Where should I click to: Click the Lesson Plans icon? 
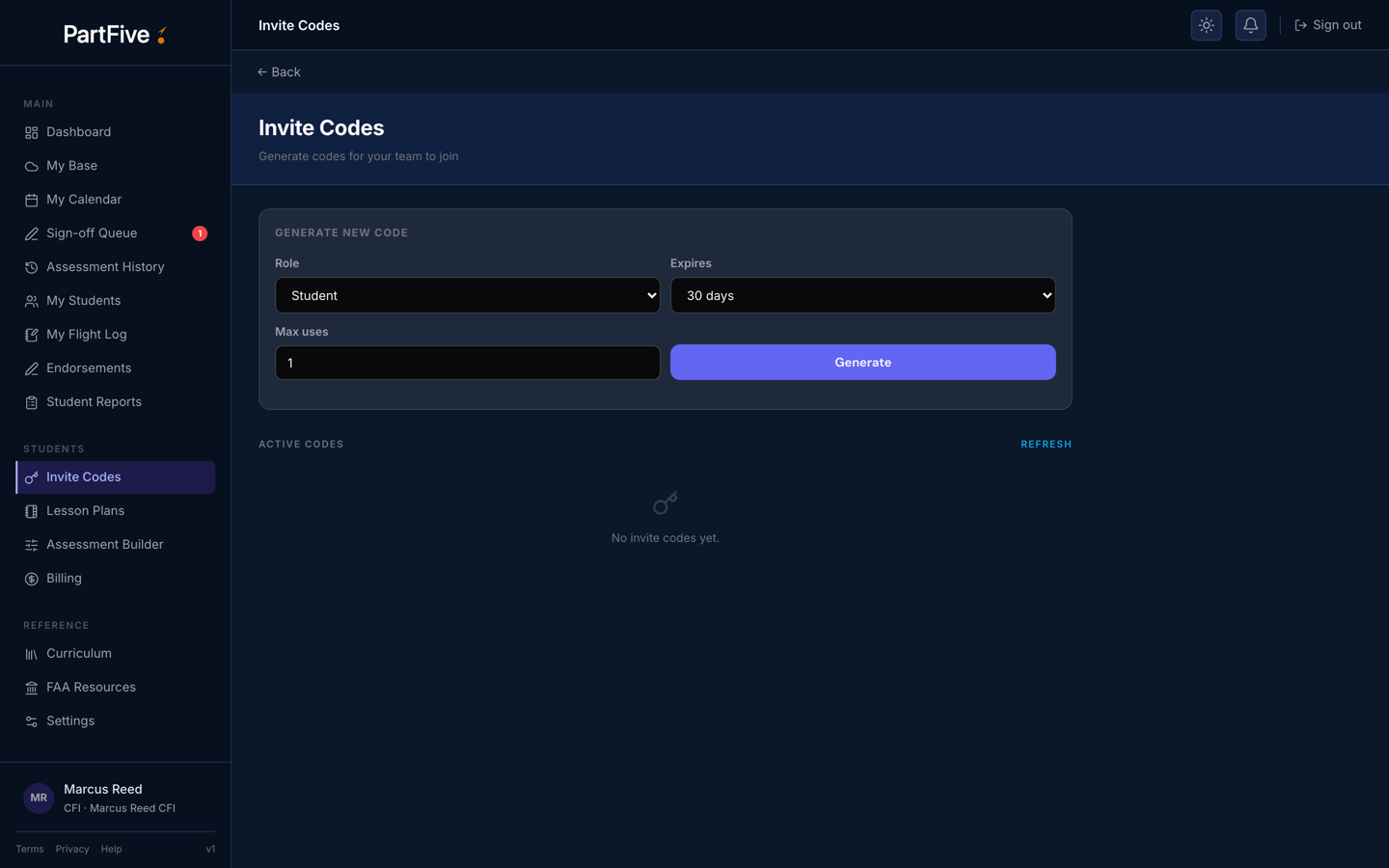31,511
